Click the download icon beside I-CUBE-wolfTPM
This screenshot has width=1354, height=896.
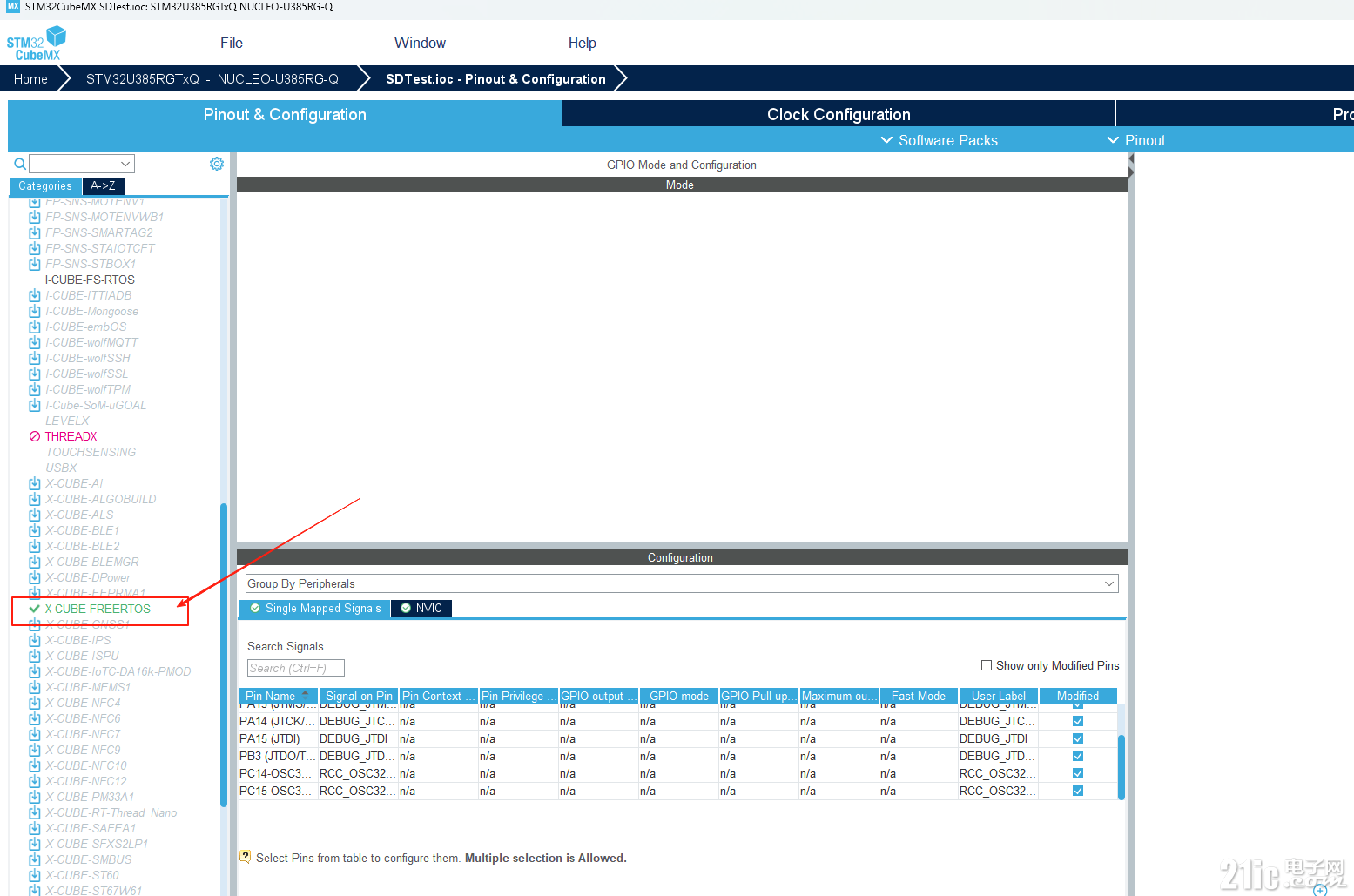[35, 389]
